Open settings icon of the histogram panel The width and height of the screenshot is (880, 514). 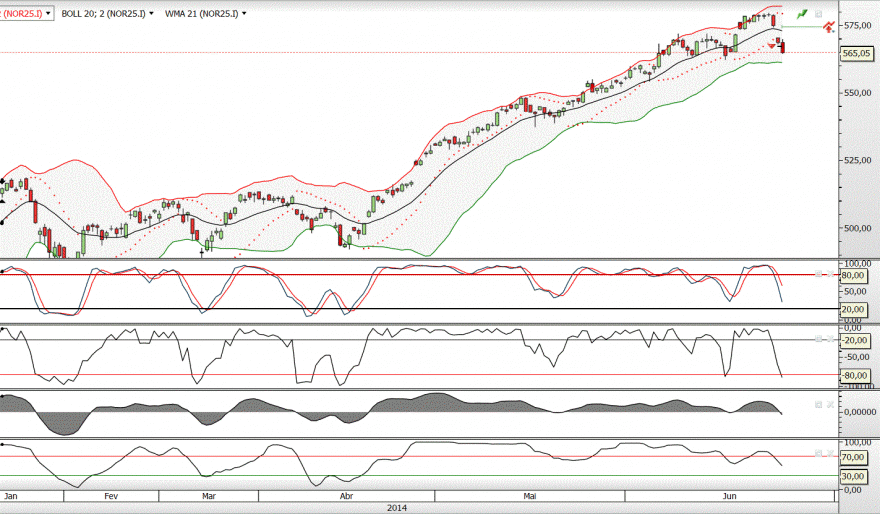coord(818,405)
